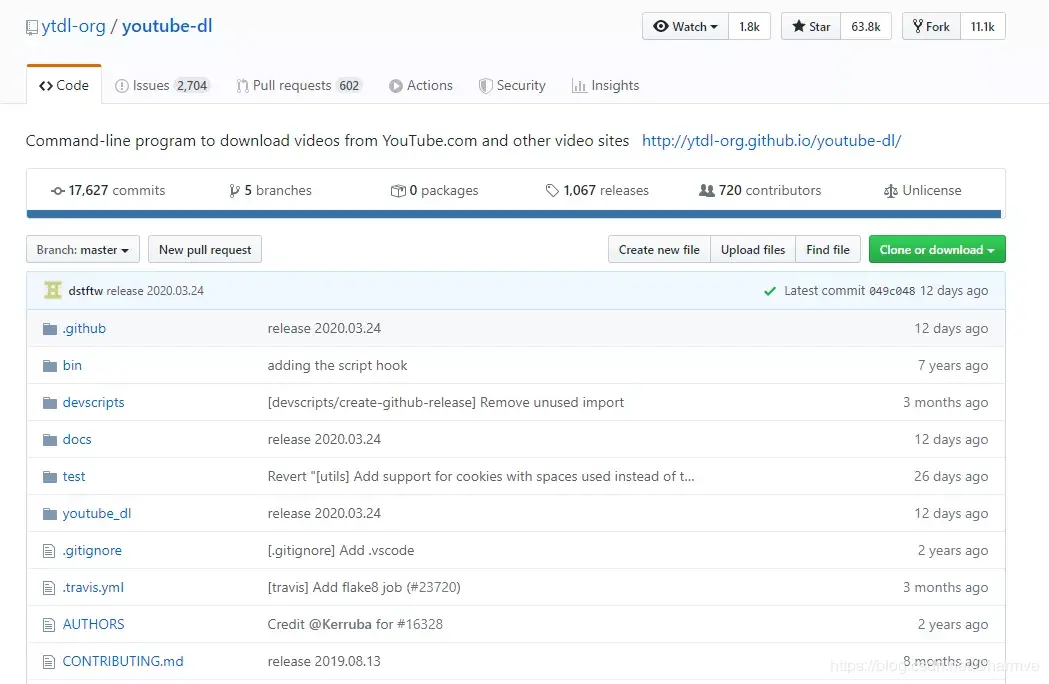Open the AUTHORS file

pyautogui.click(x=94, y=624)
